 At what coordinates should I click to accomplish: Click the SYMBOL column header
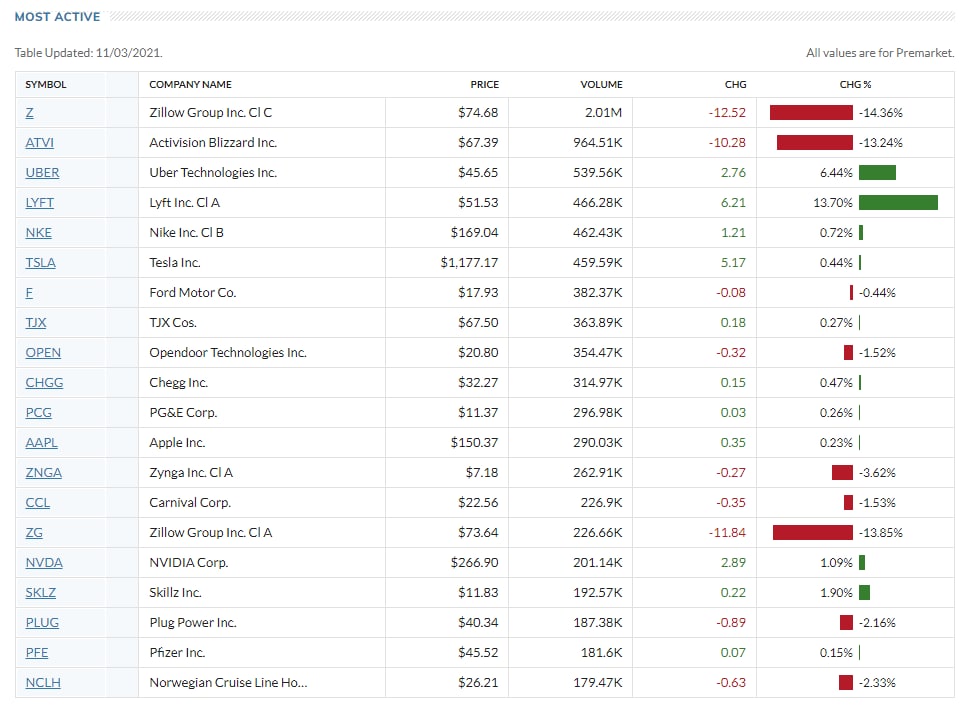pyautogui.click(x=46, y=85)
